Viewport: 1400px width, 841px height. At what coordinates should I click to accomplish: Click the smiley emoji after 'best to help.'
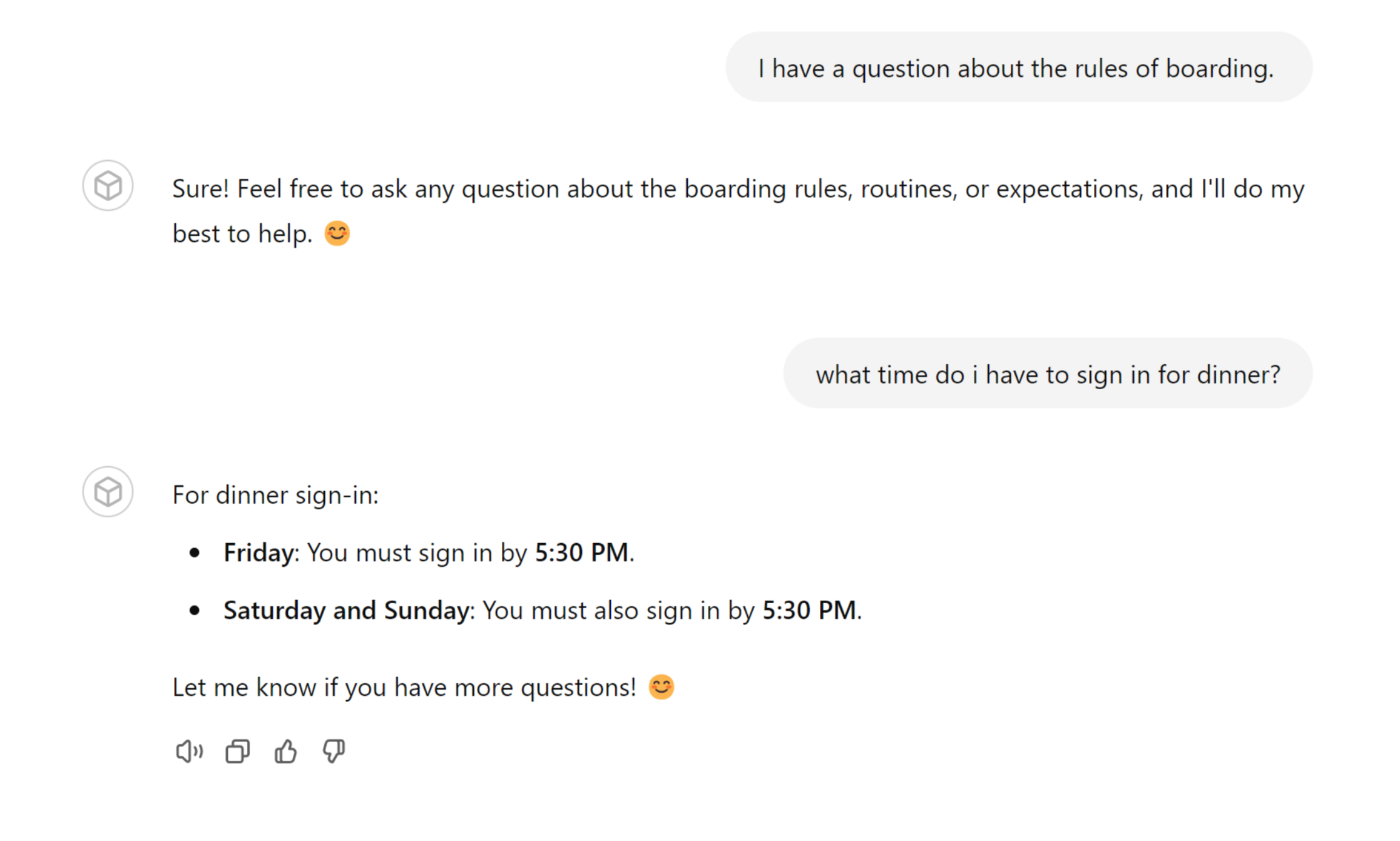click(337, 234)
